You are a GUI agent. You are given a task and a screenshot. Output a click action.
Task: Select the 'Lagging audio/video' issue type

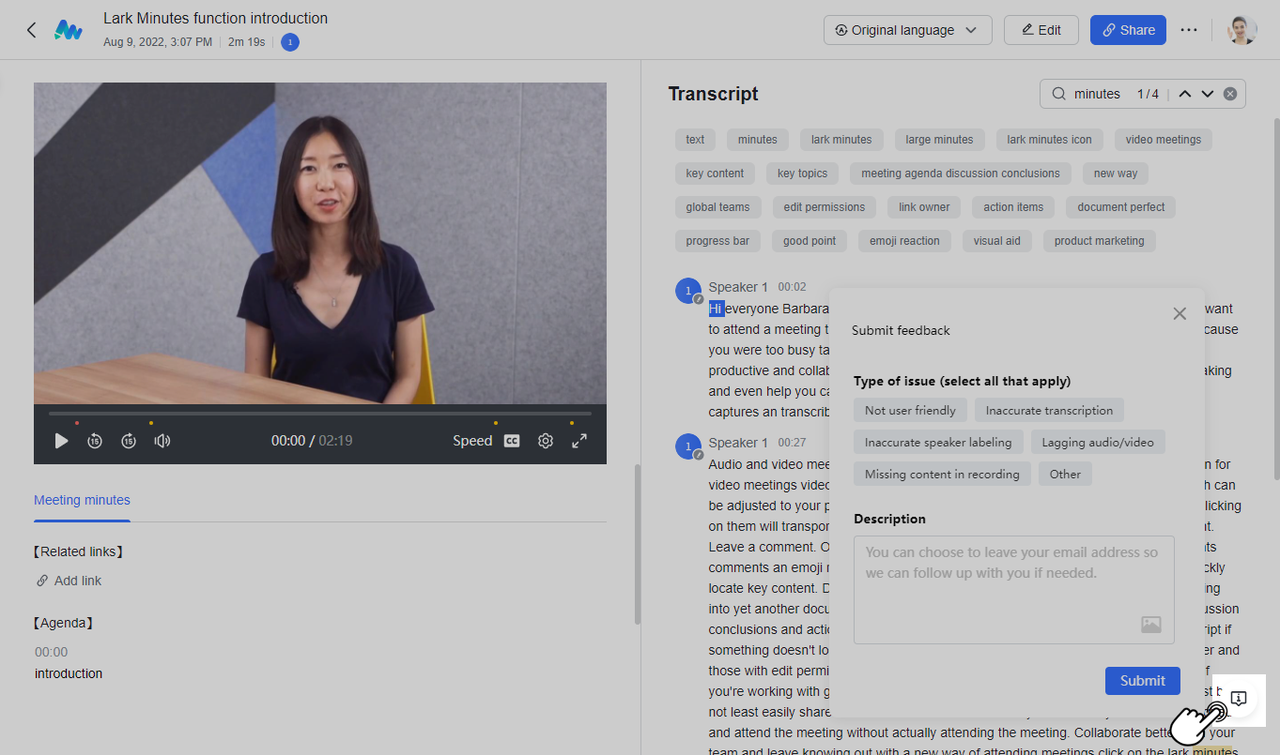[1097, 442]
